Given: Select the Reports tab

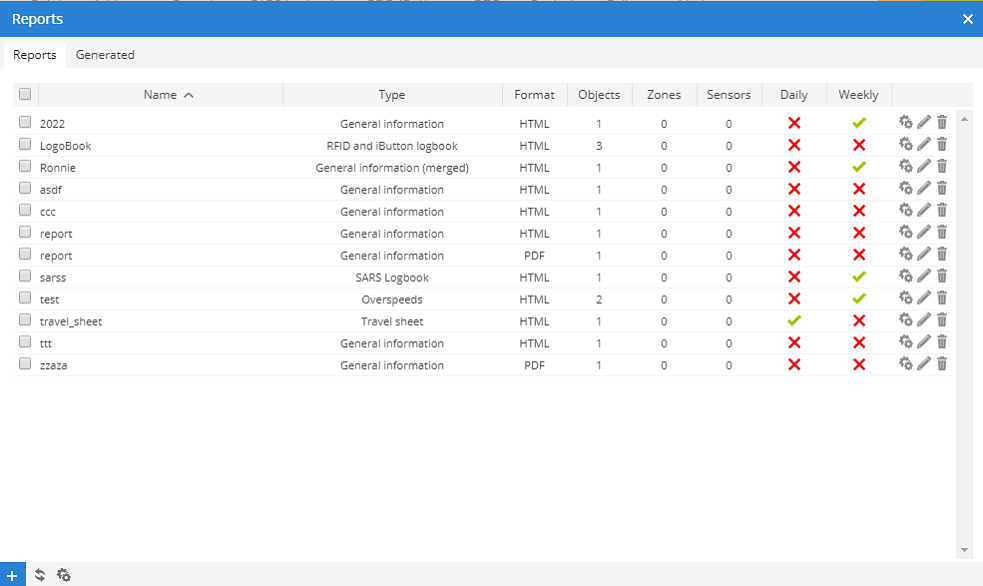Looking at the screenshot, I should [34, 55].
